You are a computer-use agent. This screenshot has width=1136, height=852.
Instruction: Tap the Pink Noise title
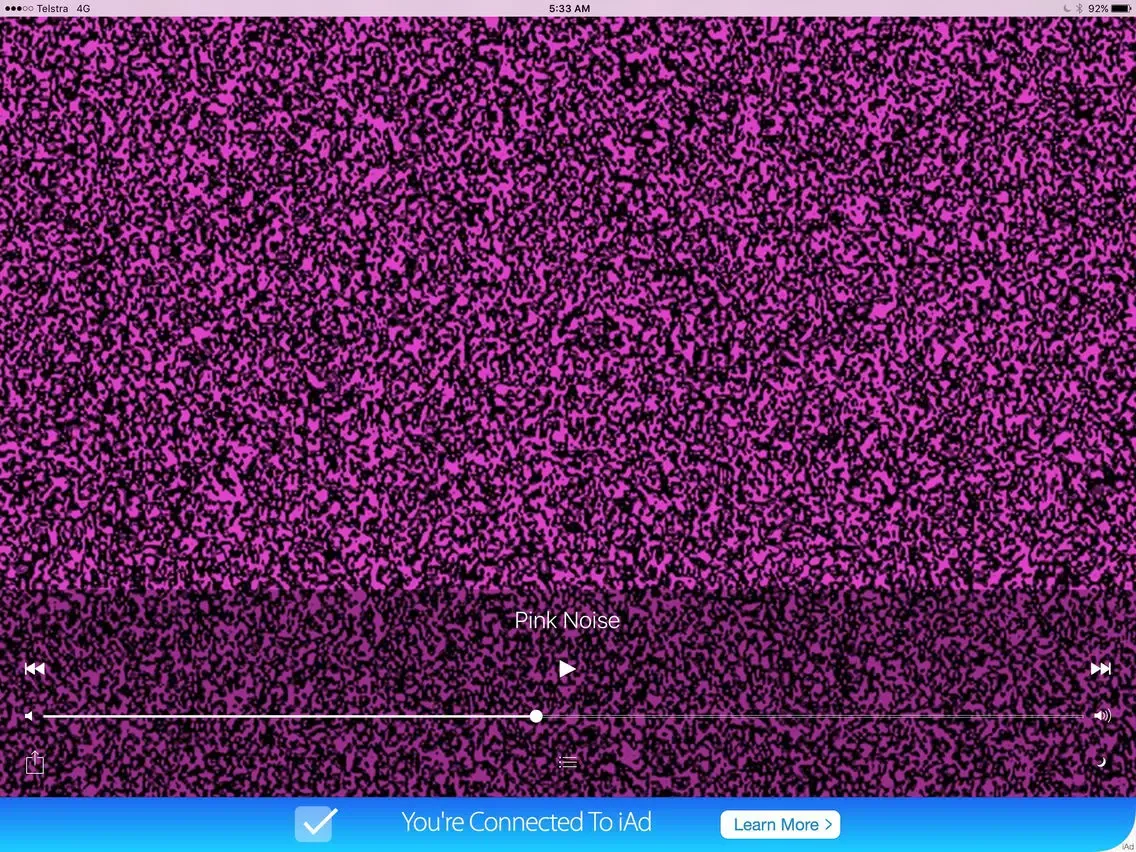(567, 620)
